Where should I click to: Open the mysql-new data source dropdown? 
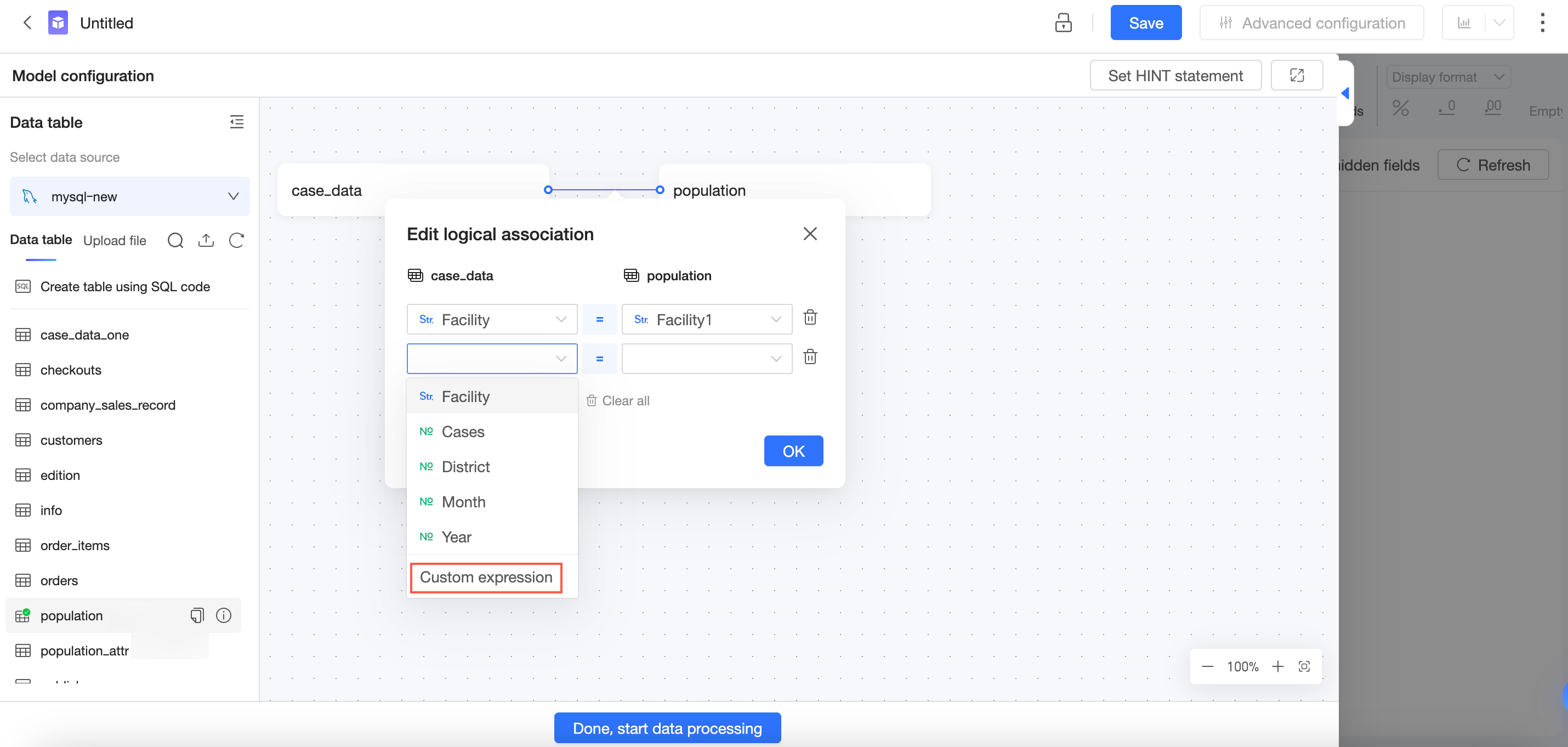point(129,196)
